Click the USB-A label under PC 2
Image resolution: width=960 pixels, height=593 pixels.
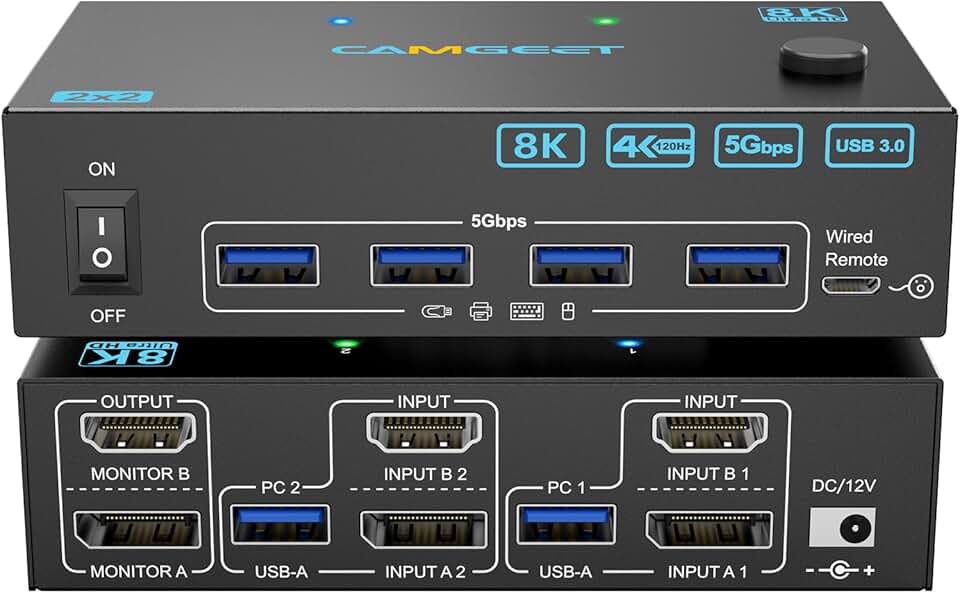(x=281, y=572)
